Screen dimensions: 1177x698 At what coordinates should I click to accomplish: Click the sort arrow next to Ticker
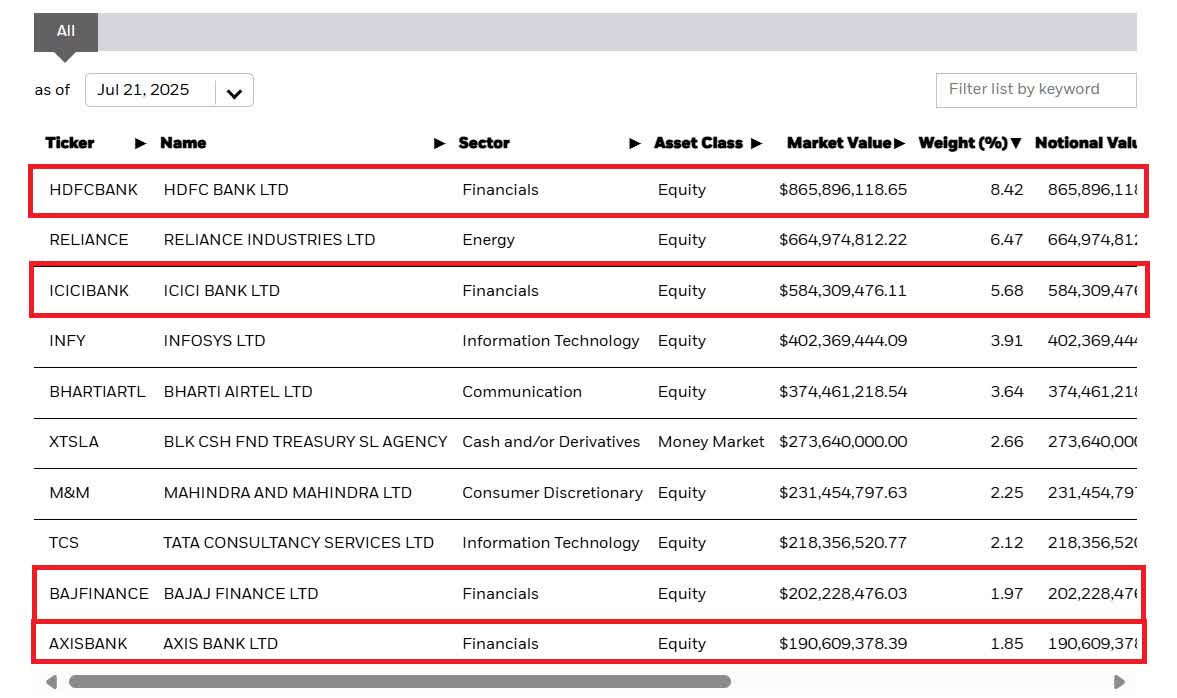(140, 144)
